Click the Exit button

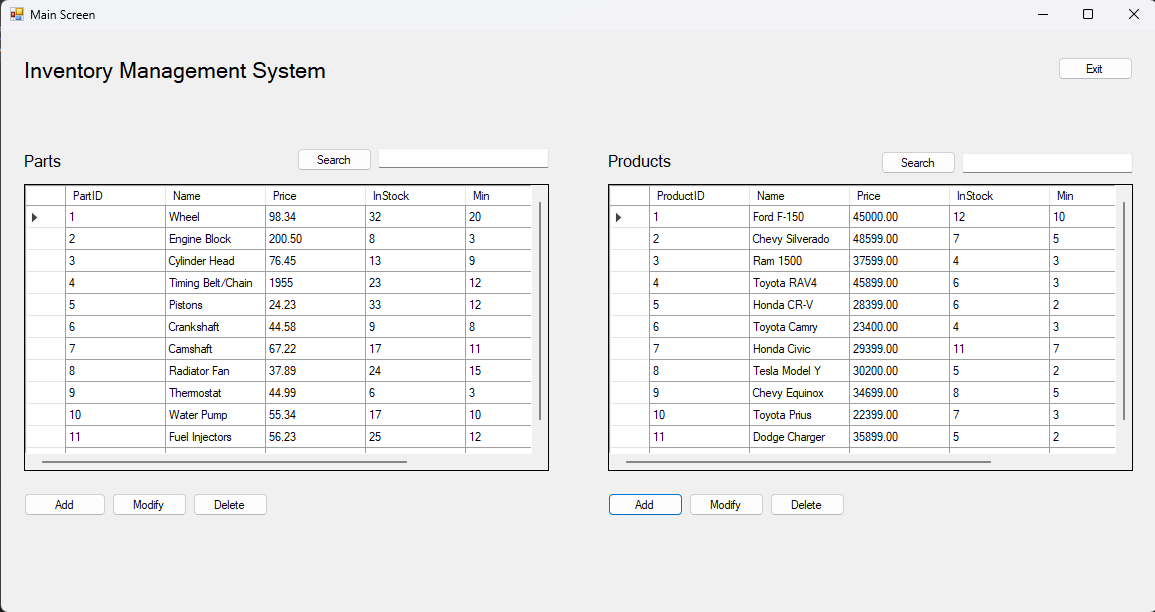click(x=1095, y=68)
